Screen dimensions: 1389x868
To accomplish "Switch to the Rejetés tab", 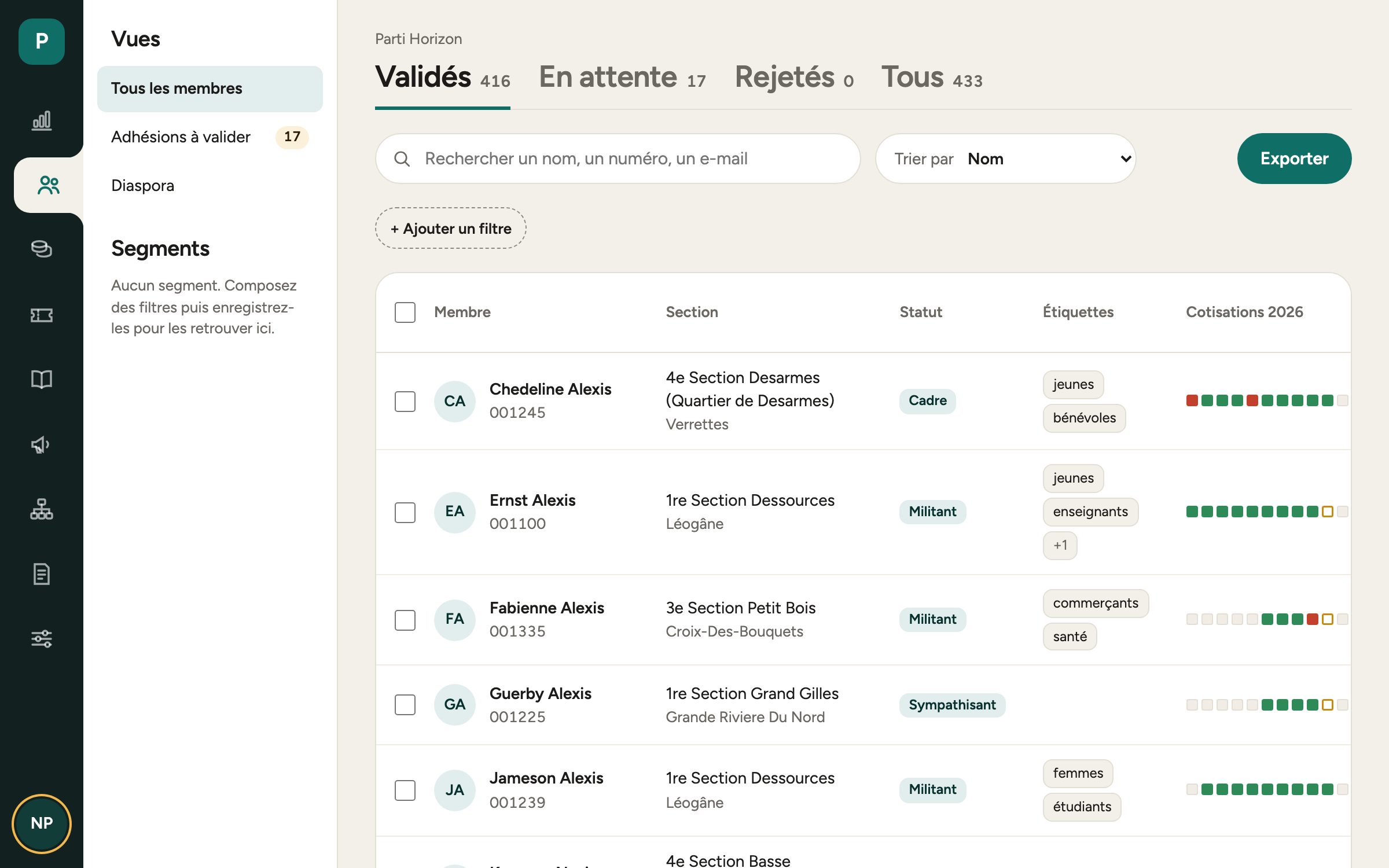I will (x=794, y=78).
